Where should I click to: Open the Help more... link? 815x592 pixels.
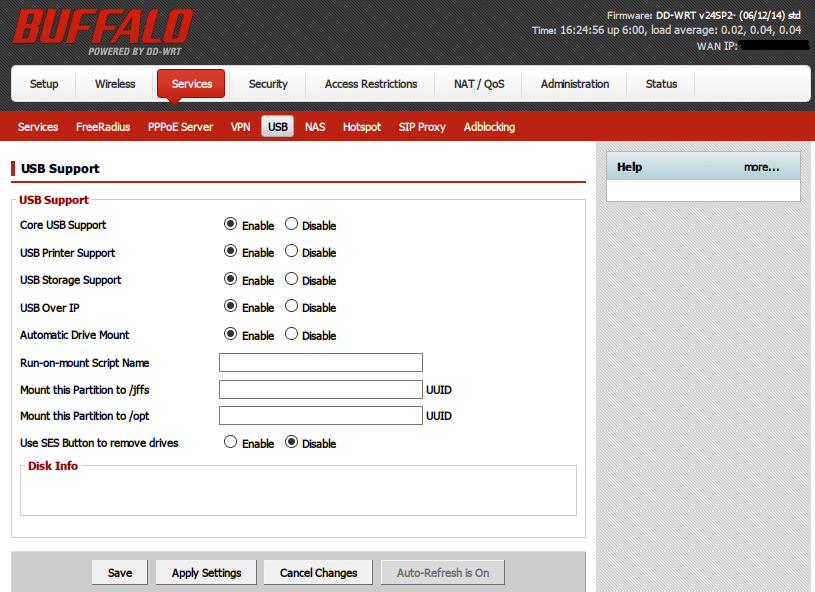click(761, 167)
